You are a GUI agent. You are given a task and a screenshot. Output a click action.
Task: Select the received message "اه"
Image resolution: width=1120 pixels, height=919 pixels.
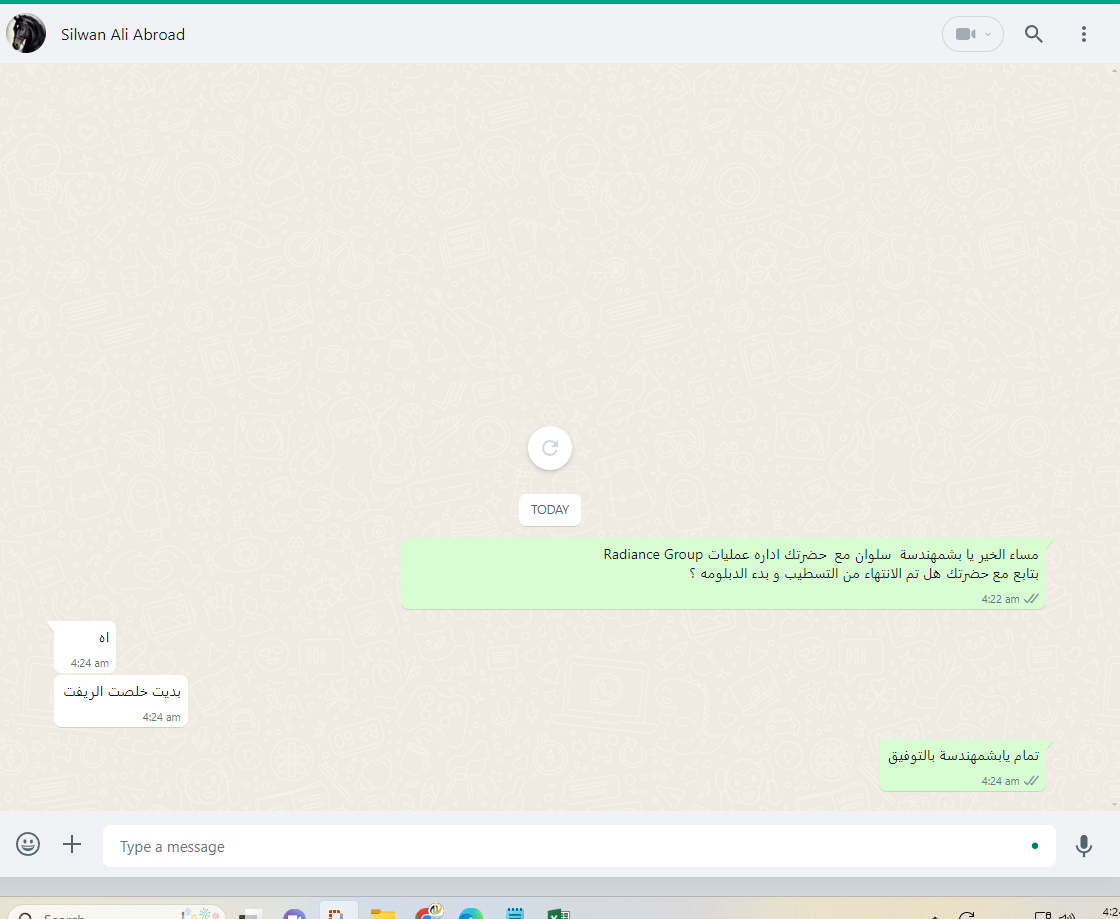[85, 647]
